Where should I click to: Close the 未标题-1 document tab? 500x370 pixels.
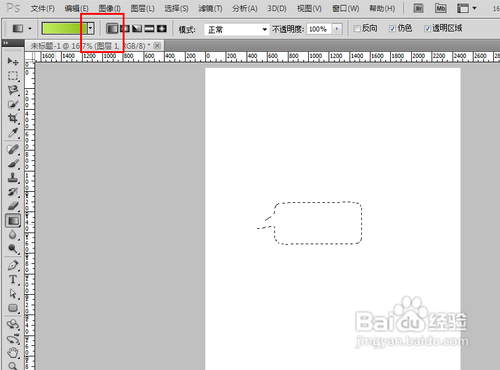coord(157,46)
